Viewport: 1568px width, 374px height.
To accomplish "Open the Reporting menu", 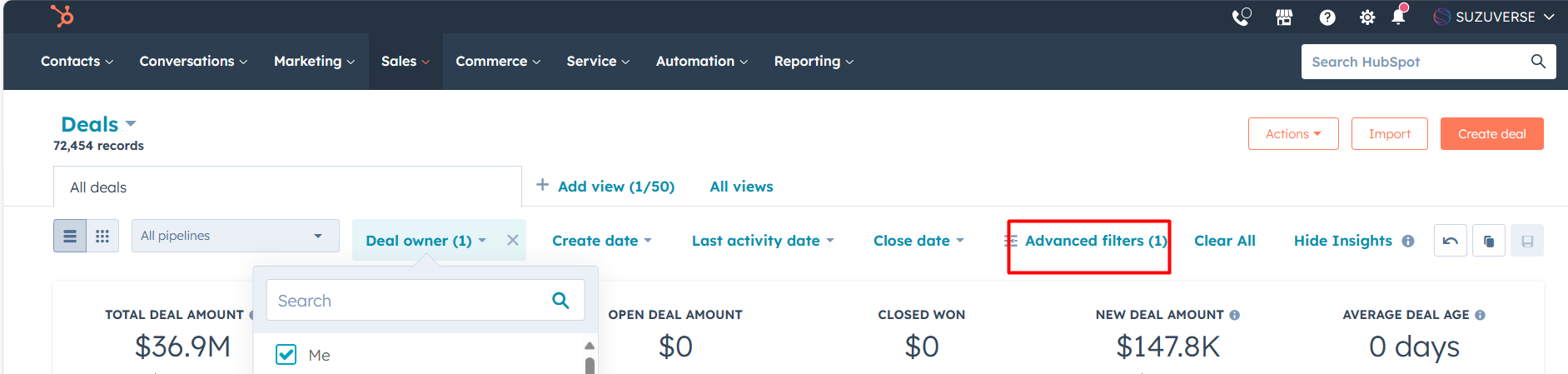I will coord(813,62).
